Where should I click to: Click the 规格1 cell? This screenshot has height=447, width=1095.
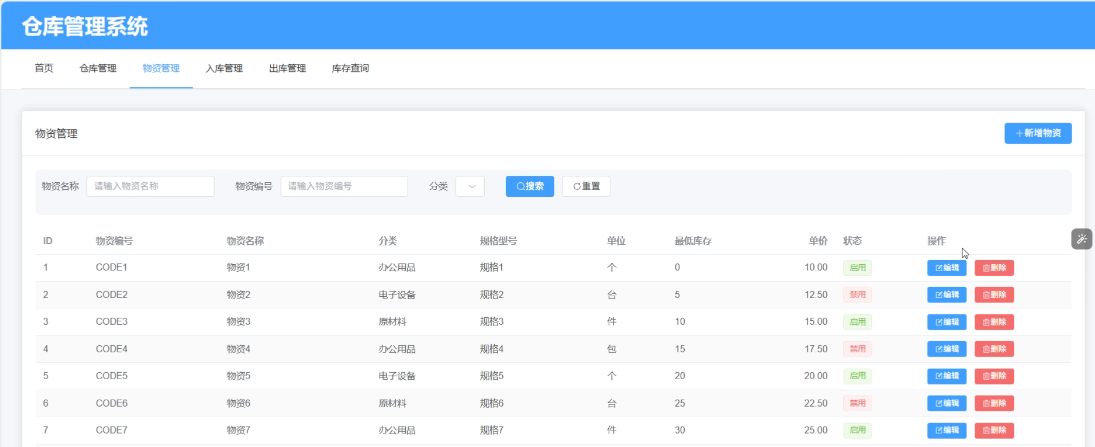pos(492,268)
